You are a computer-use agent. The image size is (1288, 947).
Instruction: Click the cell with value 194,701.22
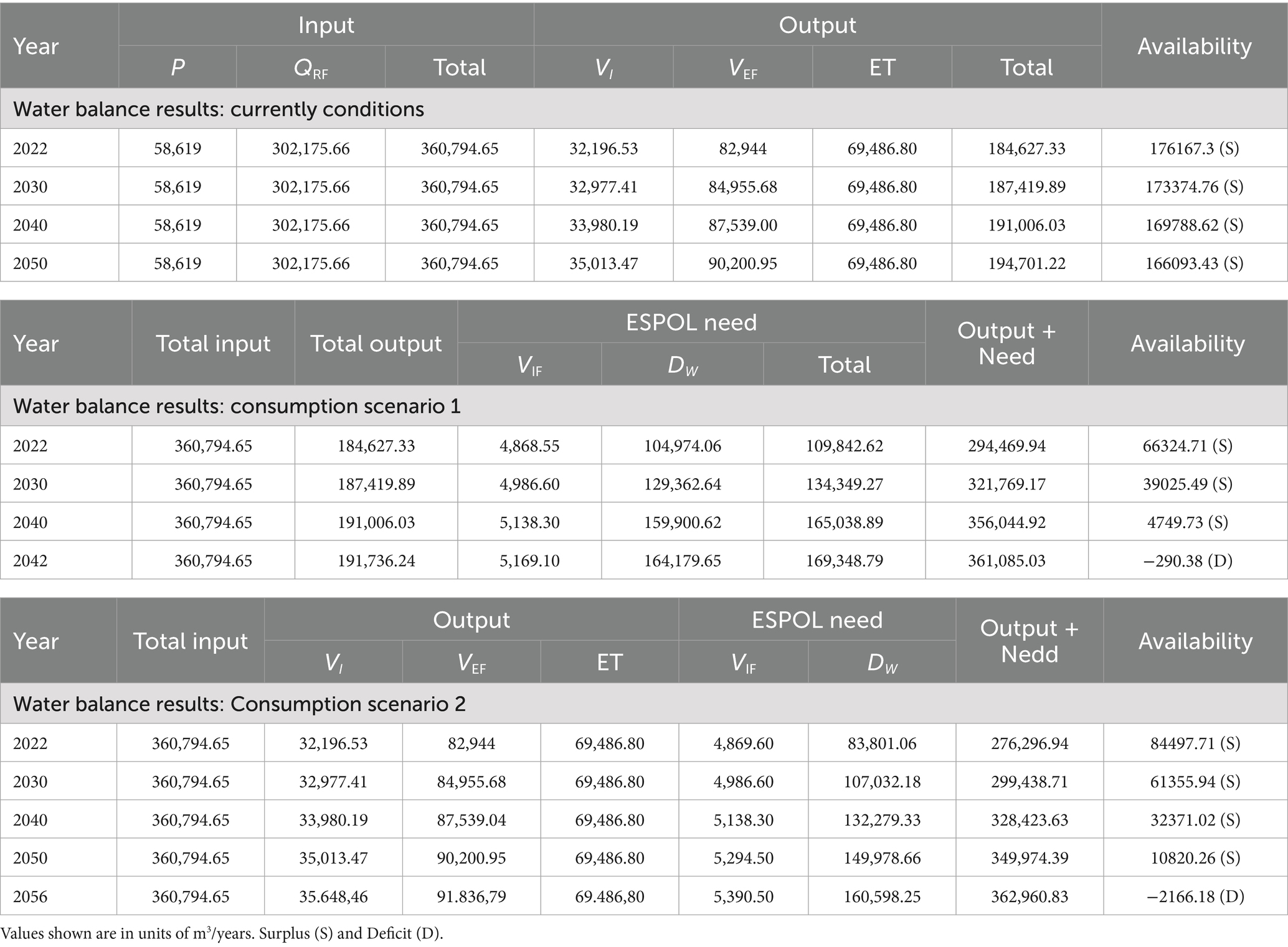pos(1026,263)
